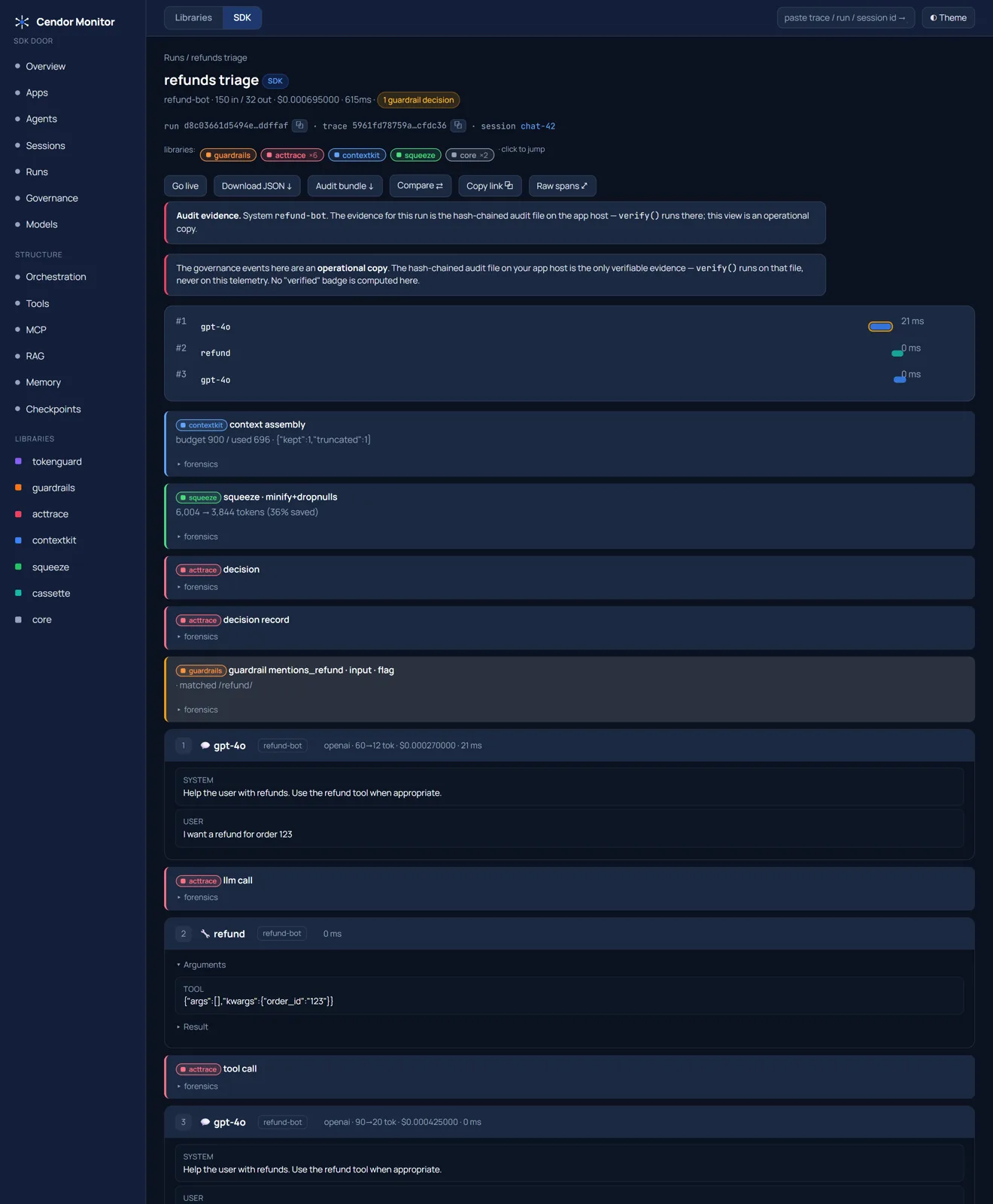This screenshot has width=993, height=1204.
Task: Click wrench icon of refund tool step
Action: [x=205, y=934]
